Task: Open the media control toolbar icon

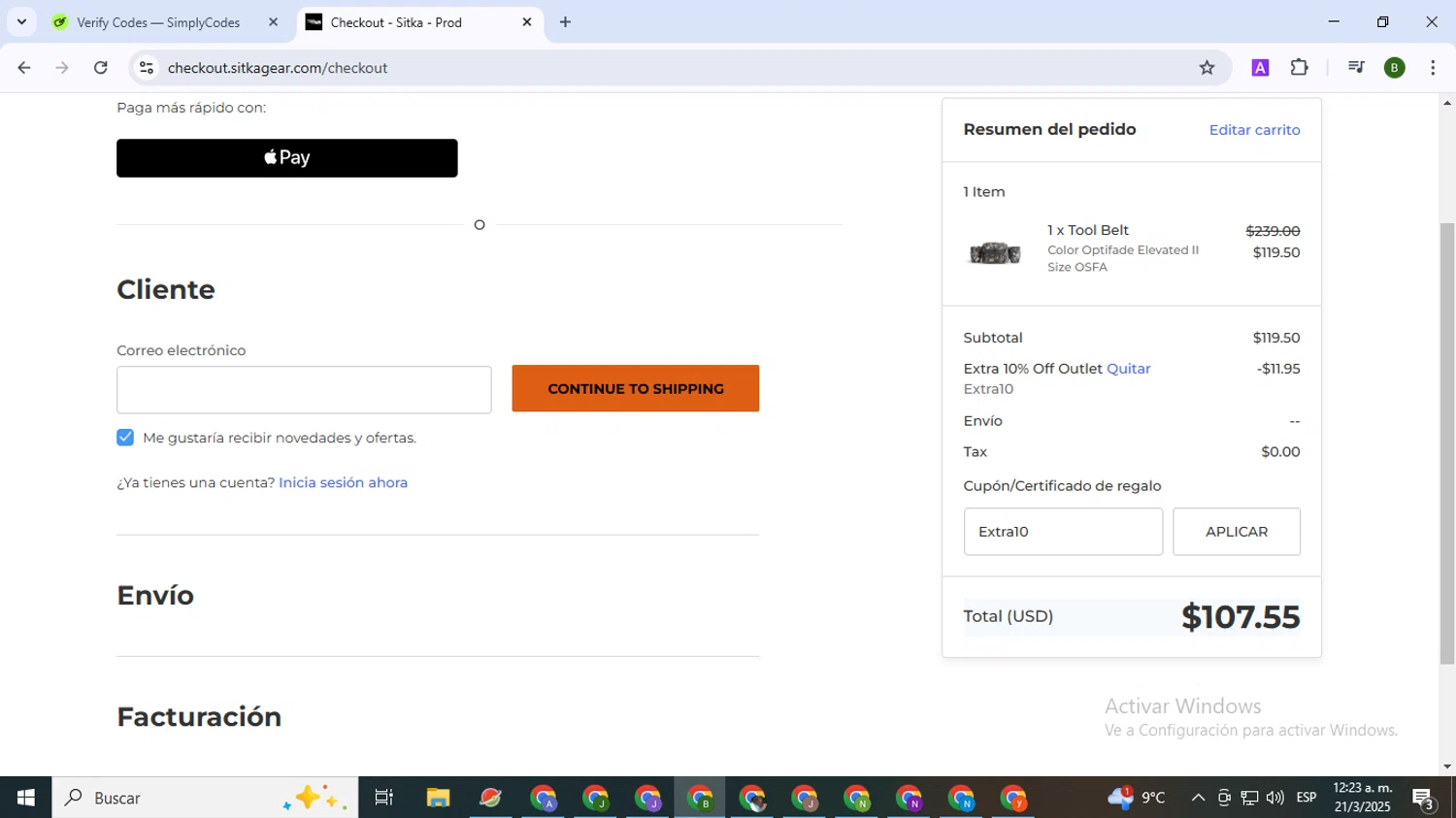Action: (x=1356, y=68)
